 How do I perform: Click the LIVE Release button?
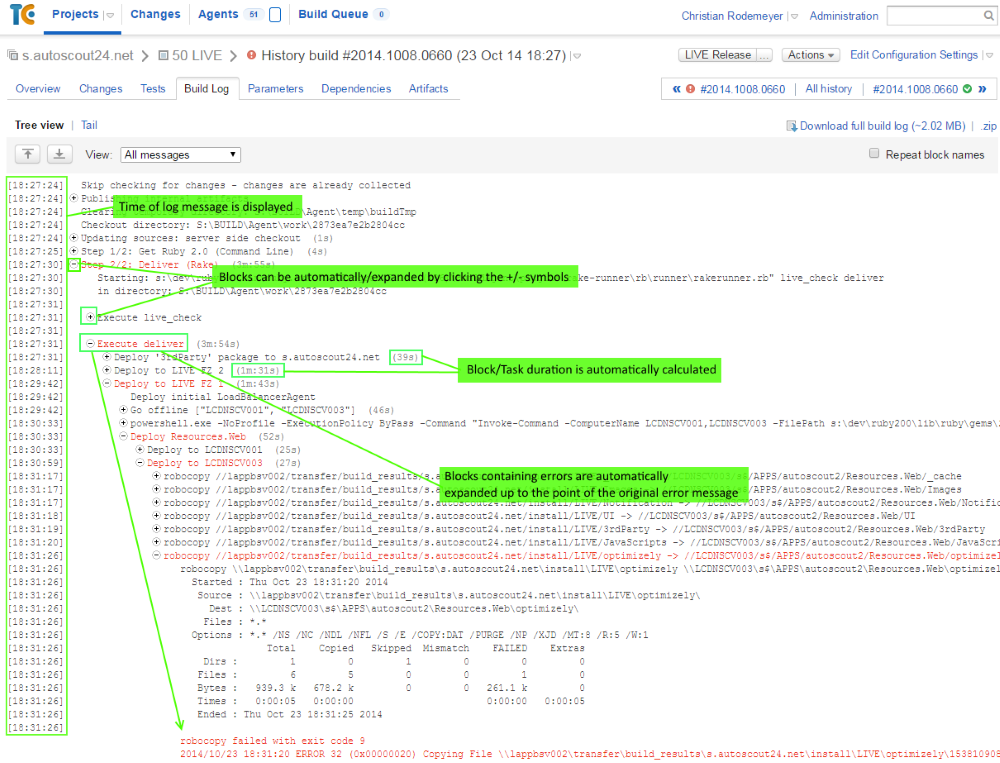pyautogui.click(x=717, y=55)
